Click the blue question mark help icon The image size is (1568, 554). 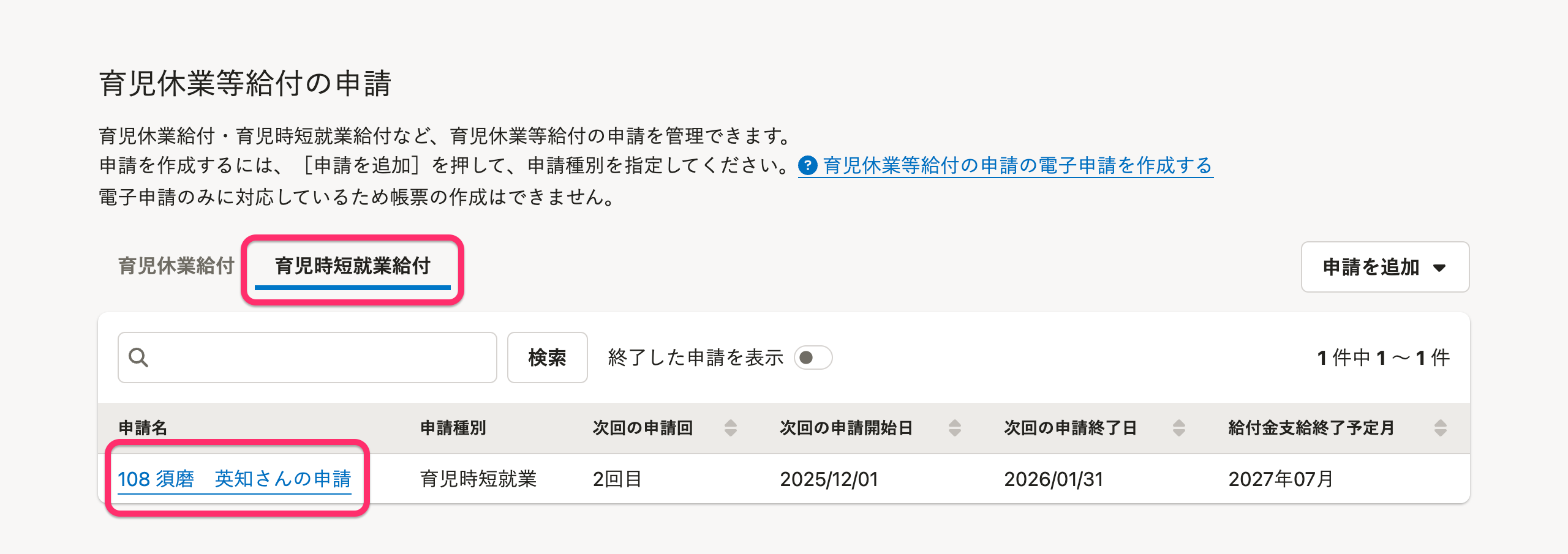[x=808, y=165]
